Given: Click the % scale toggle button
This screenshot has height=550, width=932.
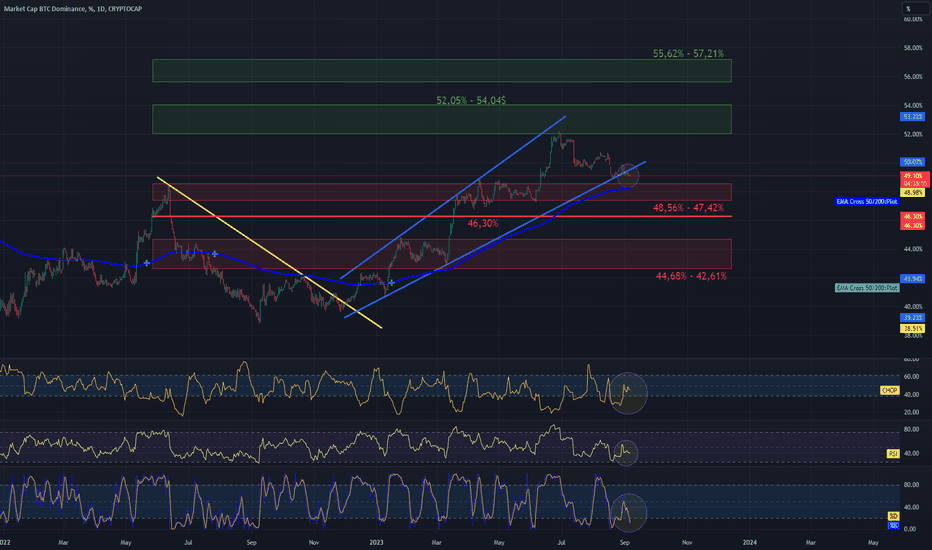Looking at the screenshot, I should 913,8.
